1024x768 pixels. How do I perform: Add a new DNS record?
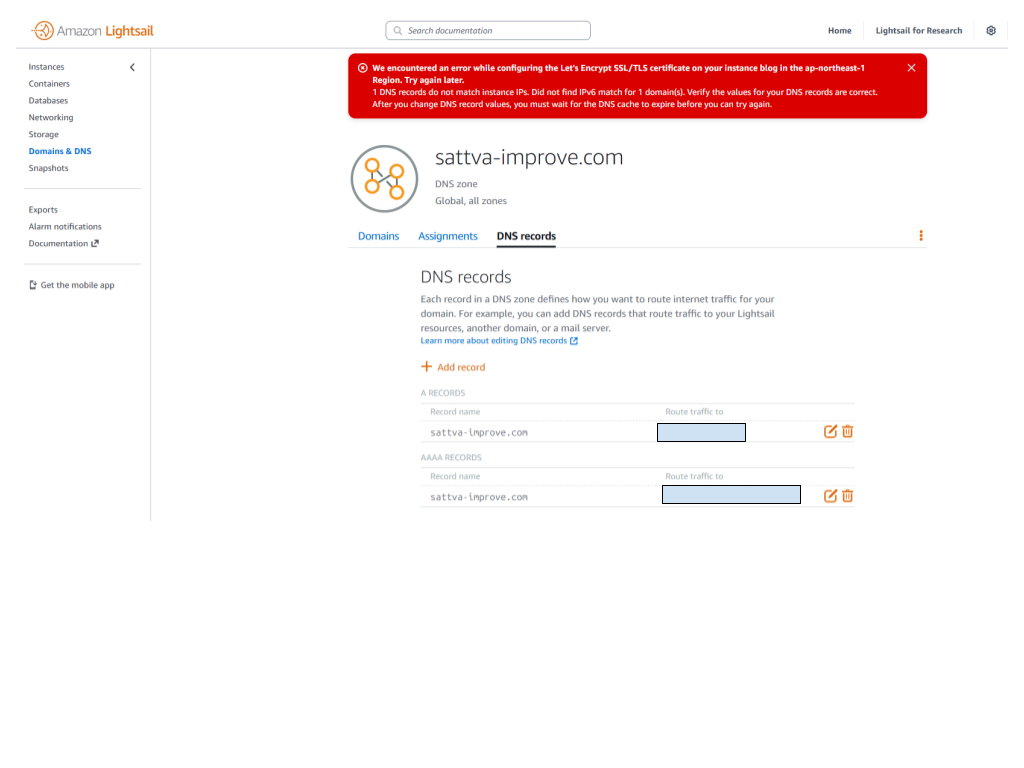click(x=453, y=367)
